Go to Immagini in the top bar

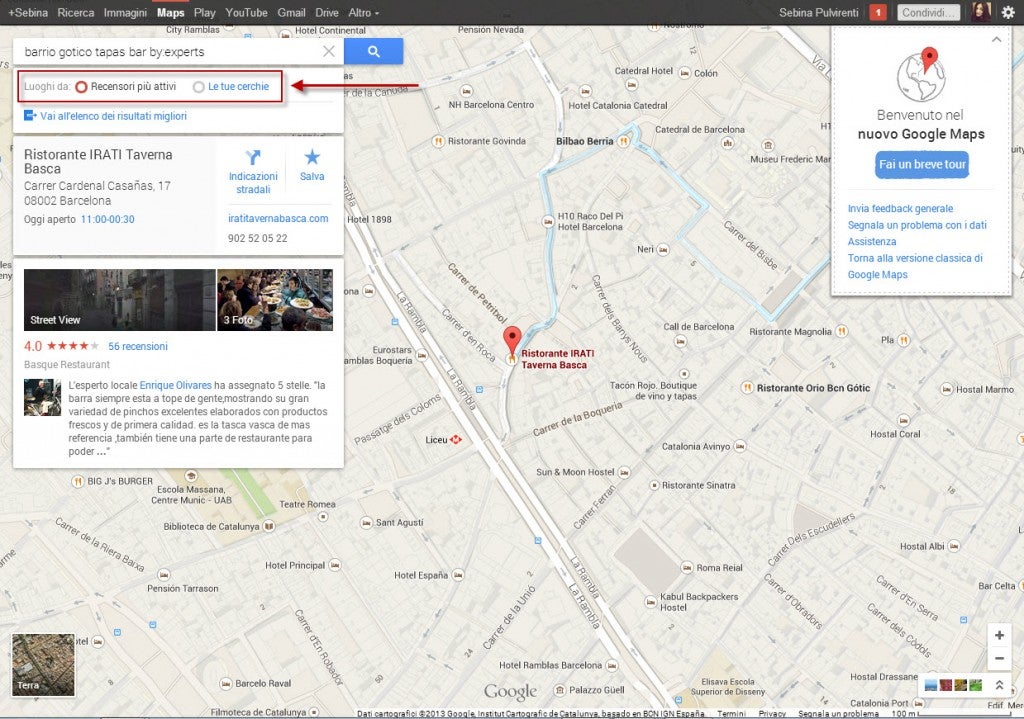[x=125, y=12]
